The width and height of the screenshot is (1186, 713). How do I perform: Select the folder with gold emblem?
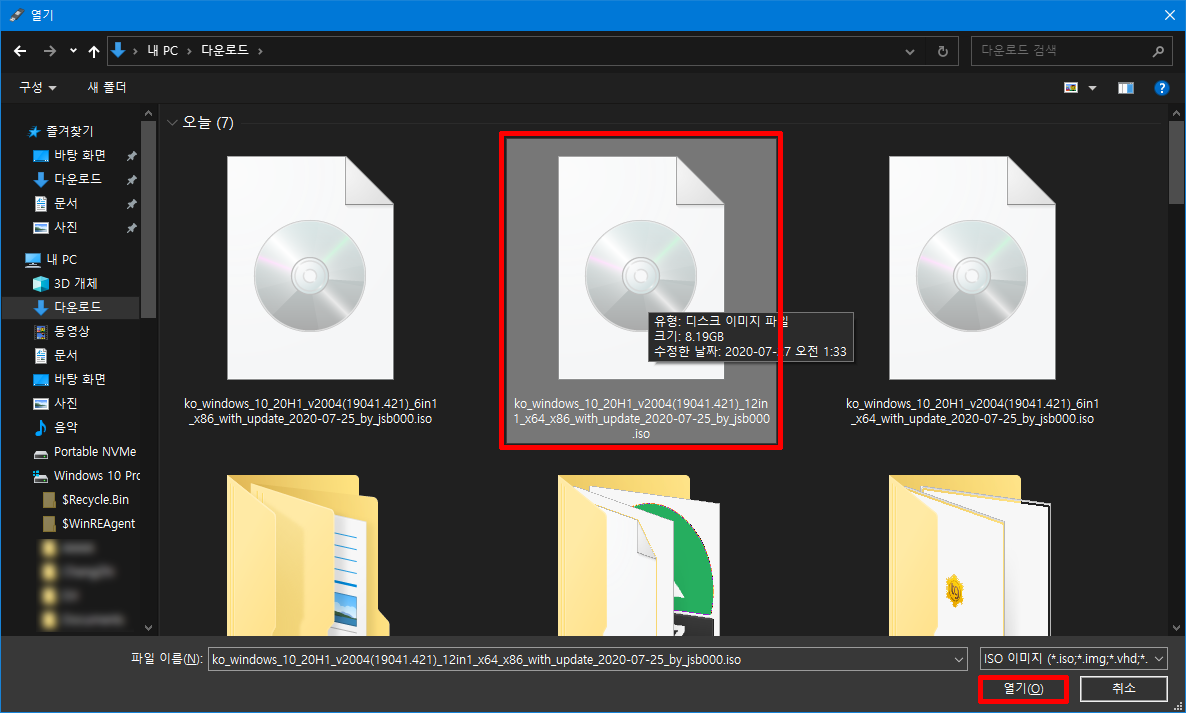[x=972, y=555]
